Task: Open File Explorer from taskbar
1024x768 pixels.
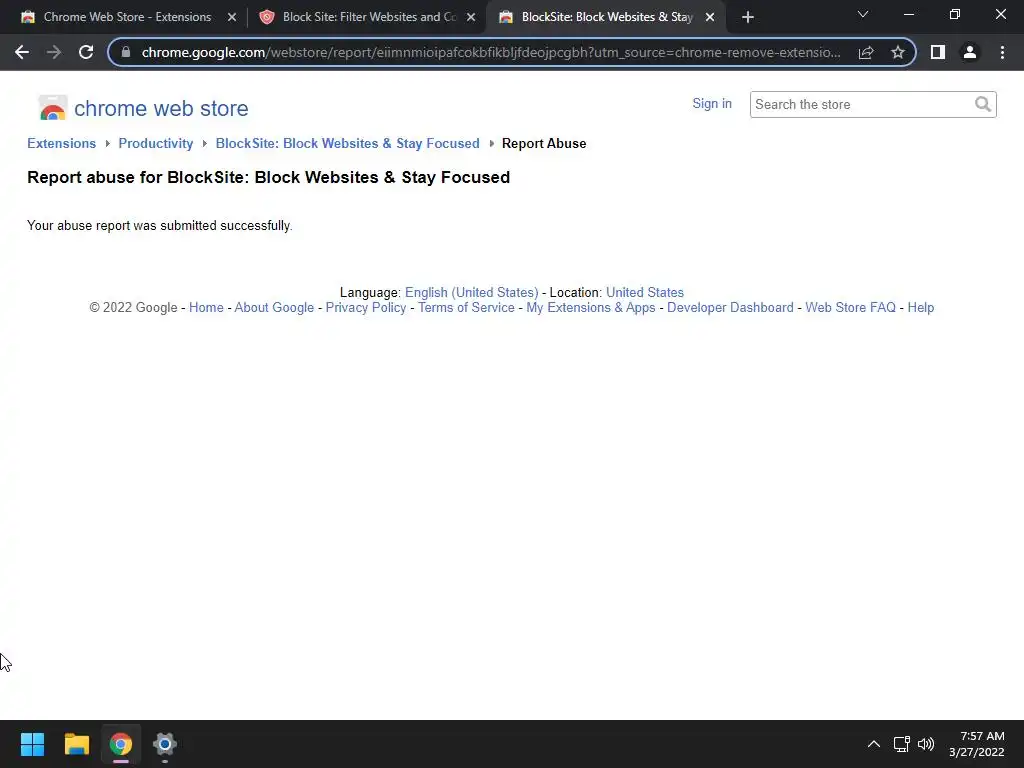Action: coord(76,744)
